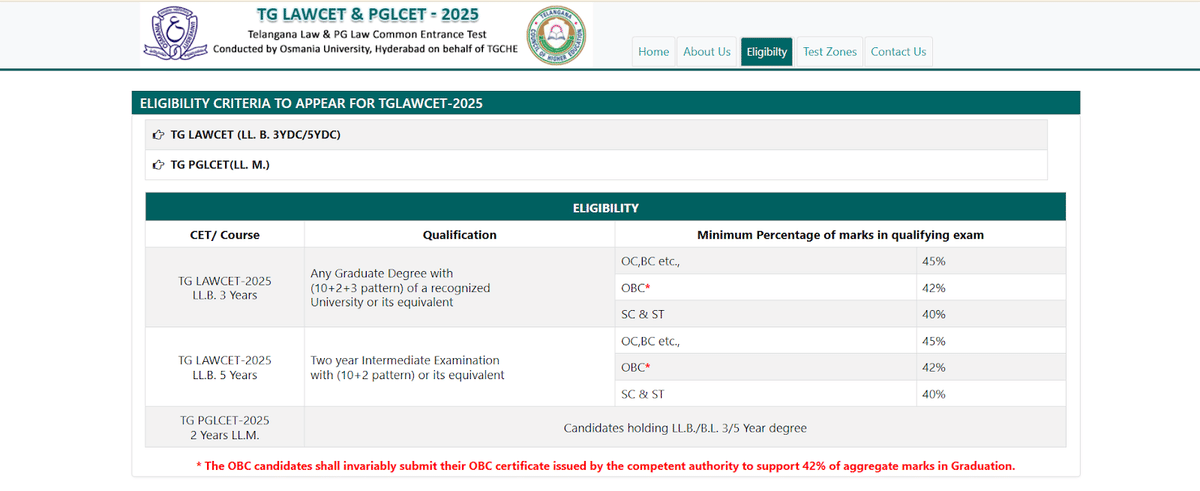This screenshot has width=1200, height=491.
Task: Switch to the Contact Us tab
Action: point(898,52)
